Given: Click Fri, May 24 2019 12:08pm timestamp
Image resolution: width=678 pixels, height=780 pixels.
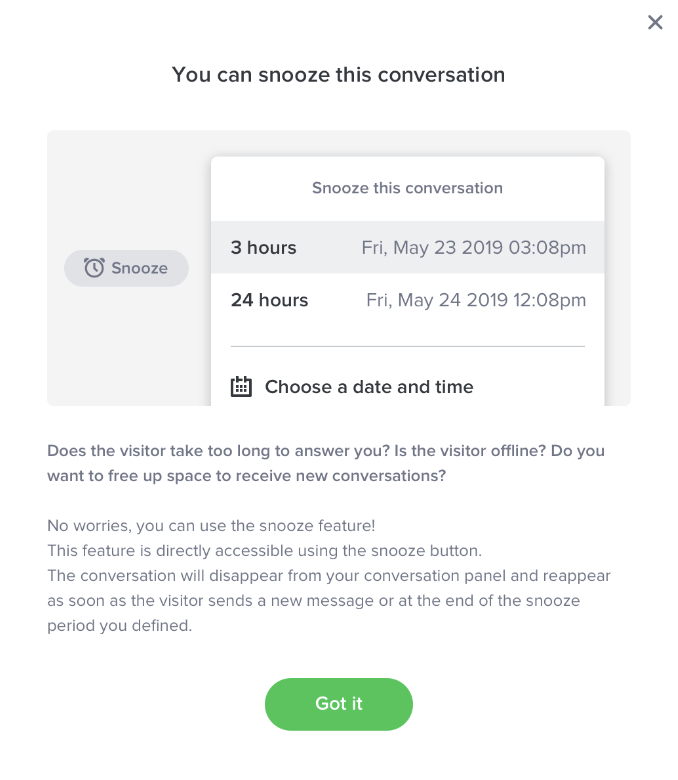Looking at the screenshot, I should pyautogui.click(x=476, y=300).
